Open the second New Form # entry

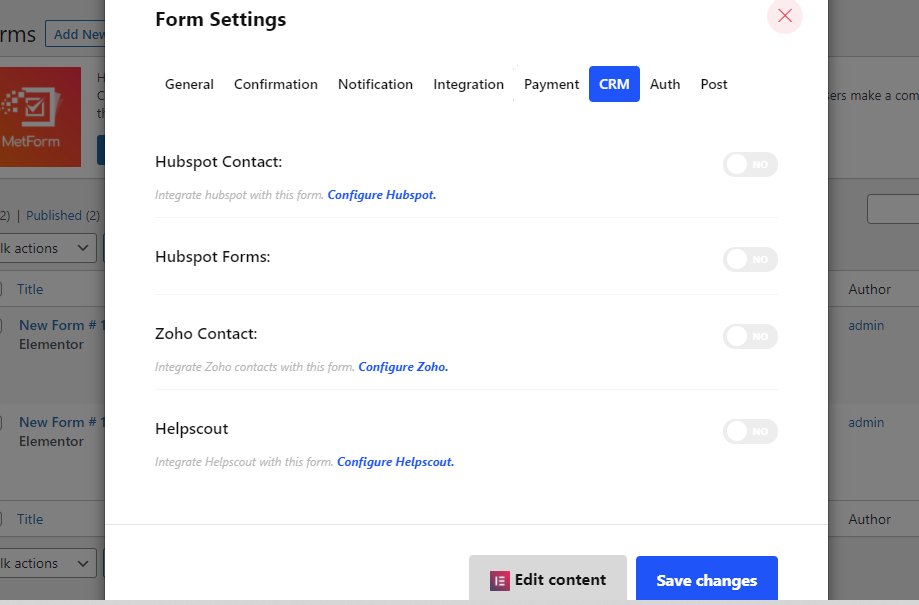62,423
